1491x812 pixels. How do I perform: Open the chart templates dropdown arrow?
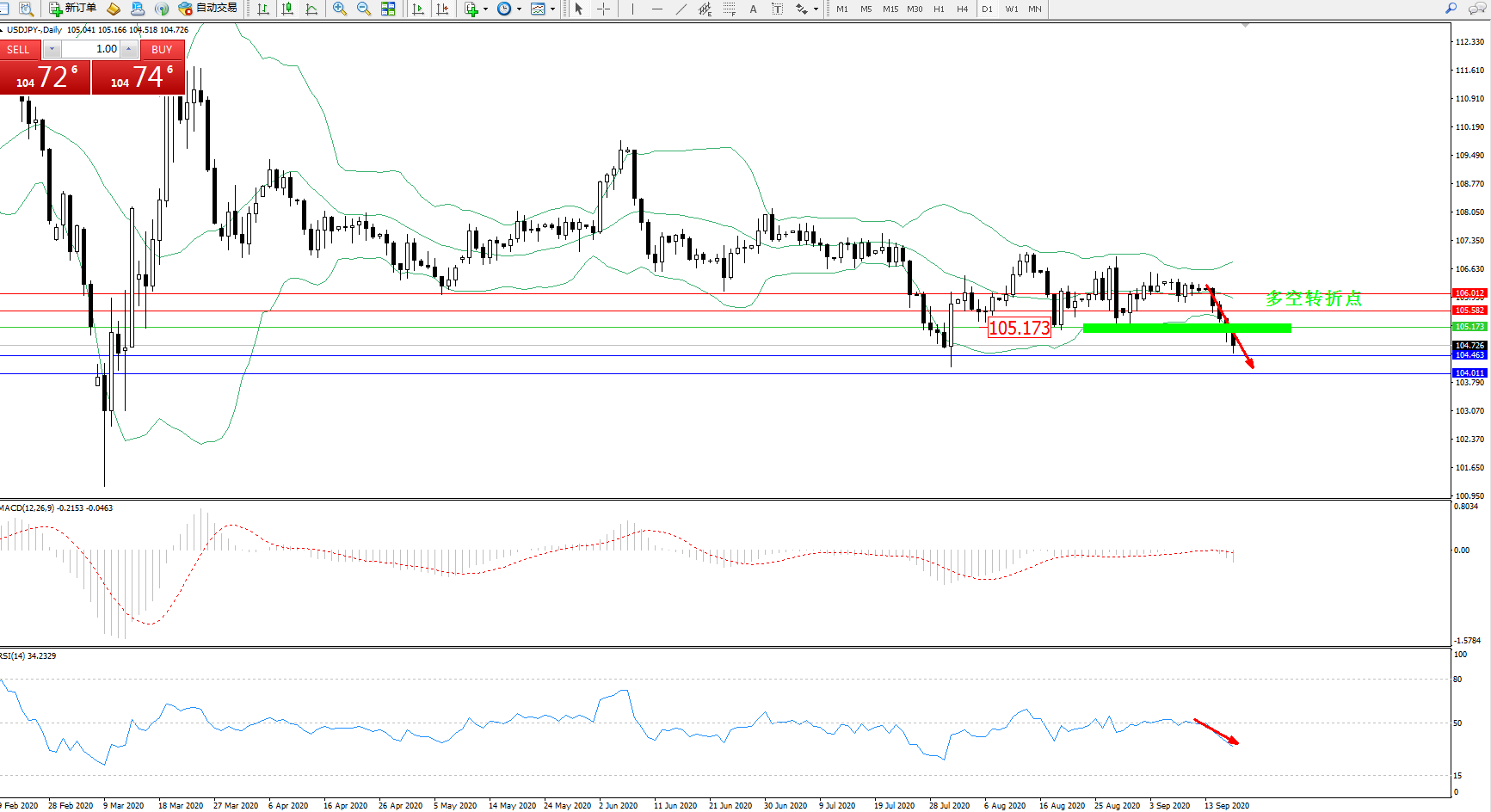[x=552, y=9]
